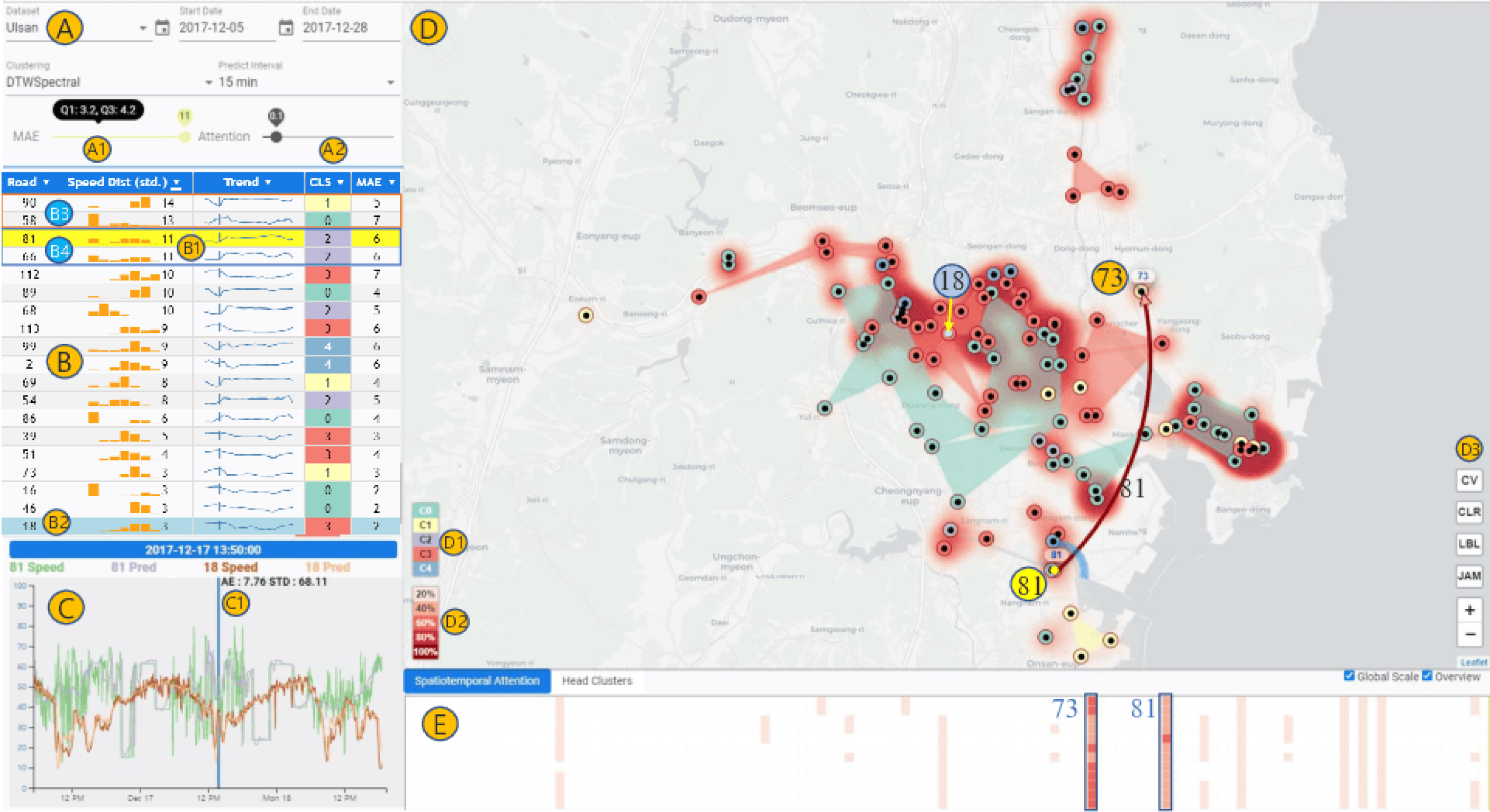Click the Attention slider handle
1490x812 pixels.
(x=276, y=137)
